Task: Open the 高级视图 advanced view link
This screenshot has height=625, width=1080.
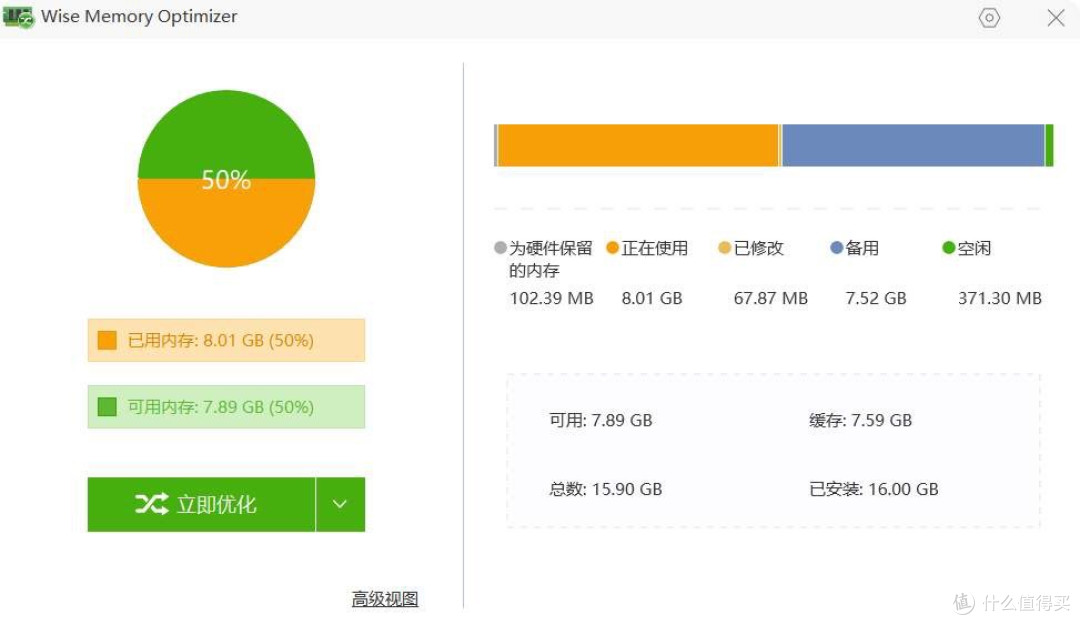Action: pyautogui.click(x=385, y=599)
